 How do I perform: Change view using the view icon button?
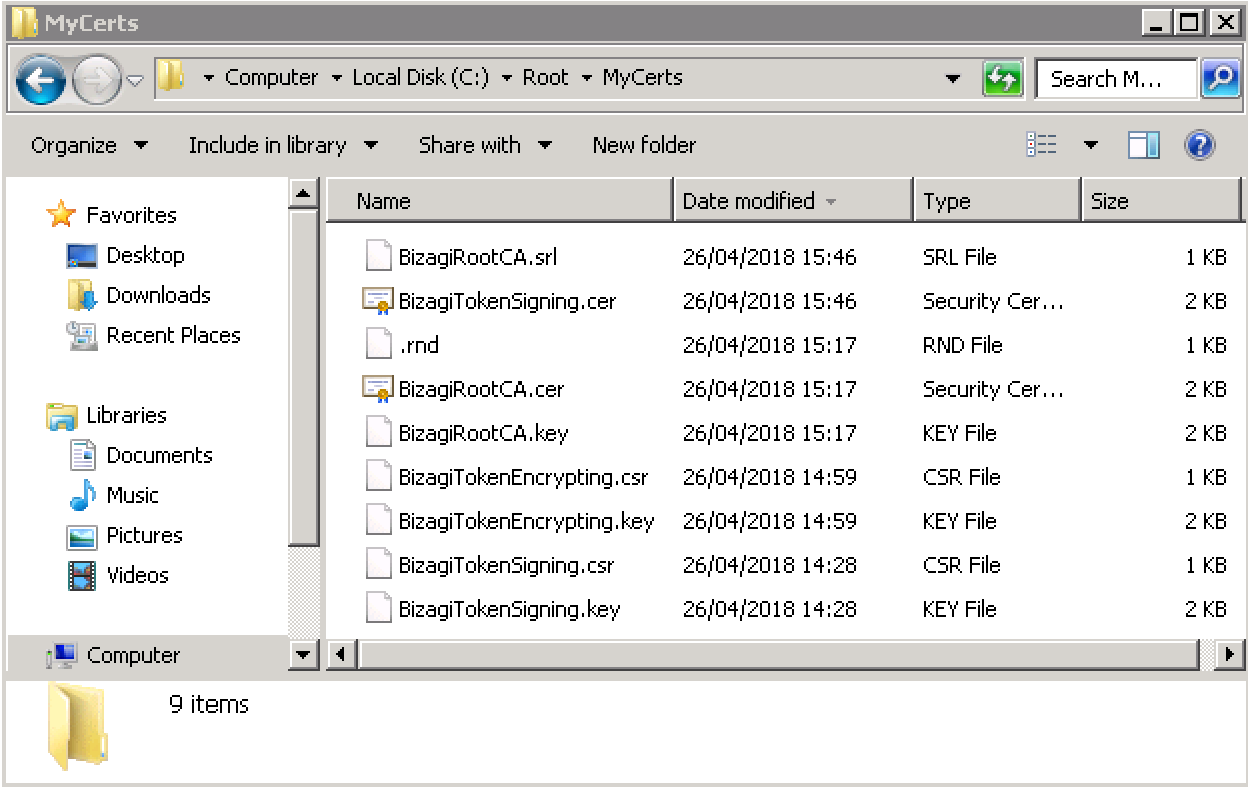[x=1042, y=146]
